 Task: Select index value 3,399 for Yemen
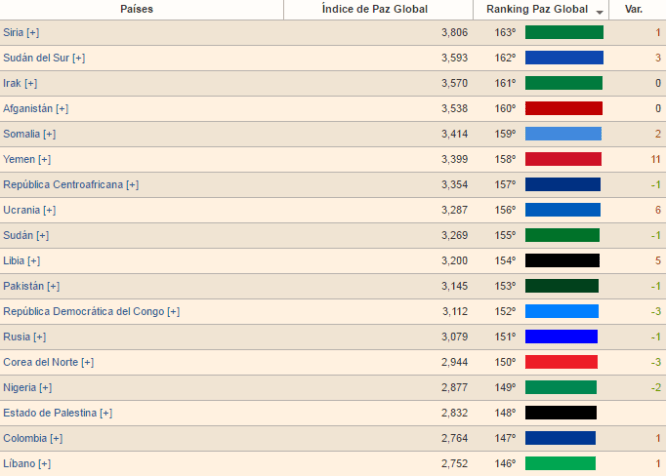(x=454, y=159)
